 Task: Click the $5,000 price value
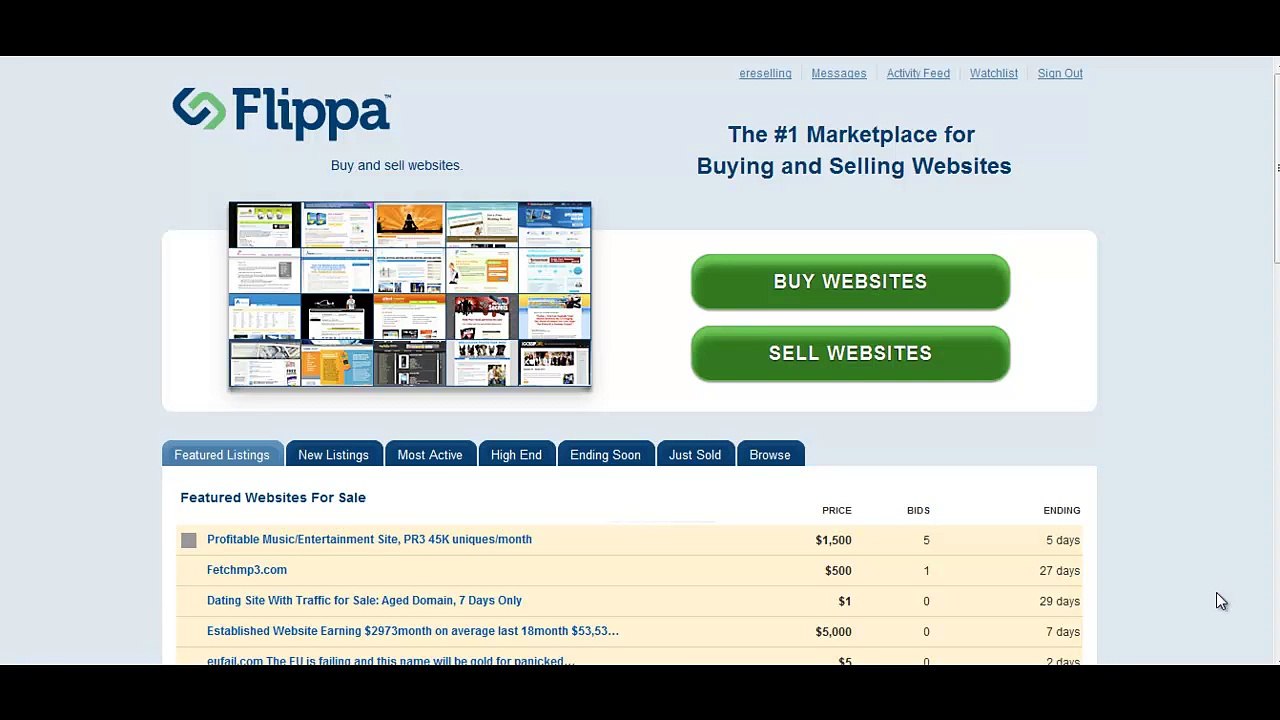pos(833,632)
